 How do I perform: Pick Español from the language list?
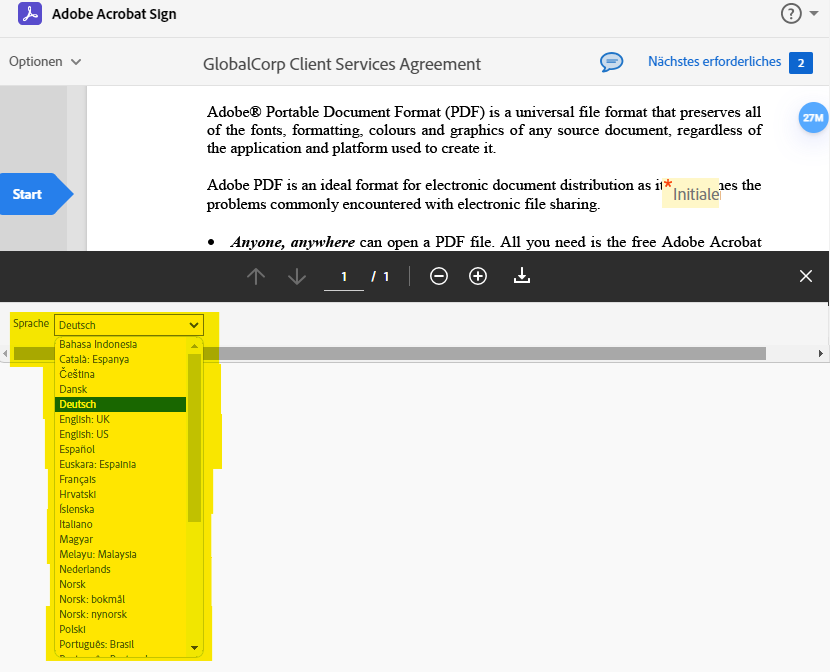click(x=121, y=449)
